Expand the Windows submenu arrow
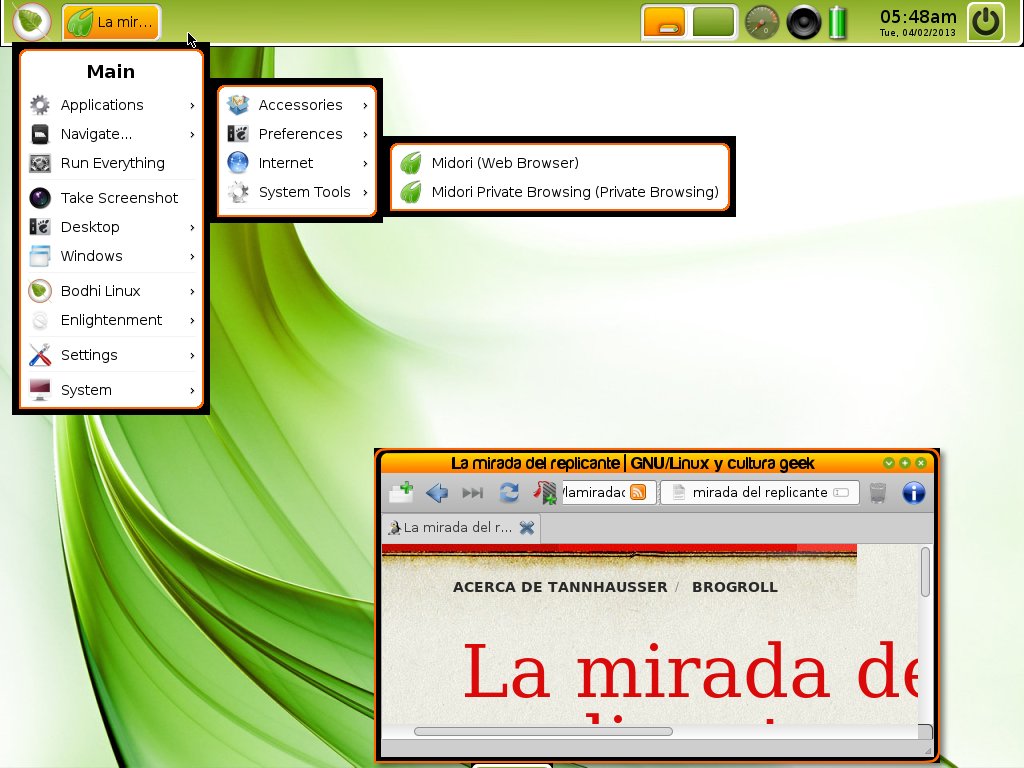1024x768 pixels. pyautogui.click(x=192, y=256)
